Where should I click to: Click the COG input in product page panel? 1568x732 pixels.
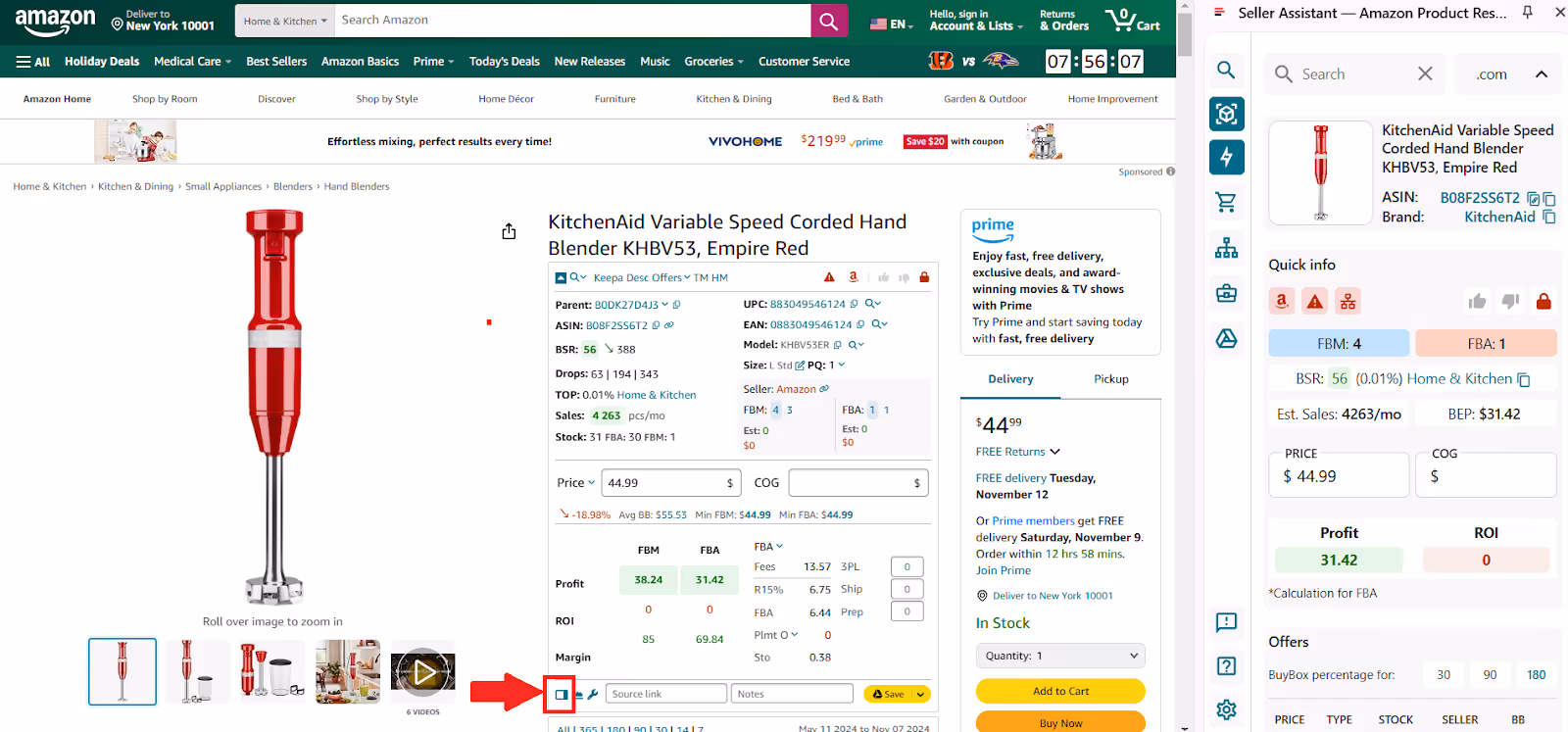coord(858,482)
